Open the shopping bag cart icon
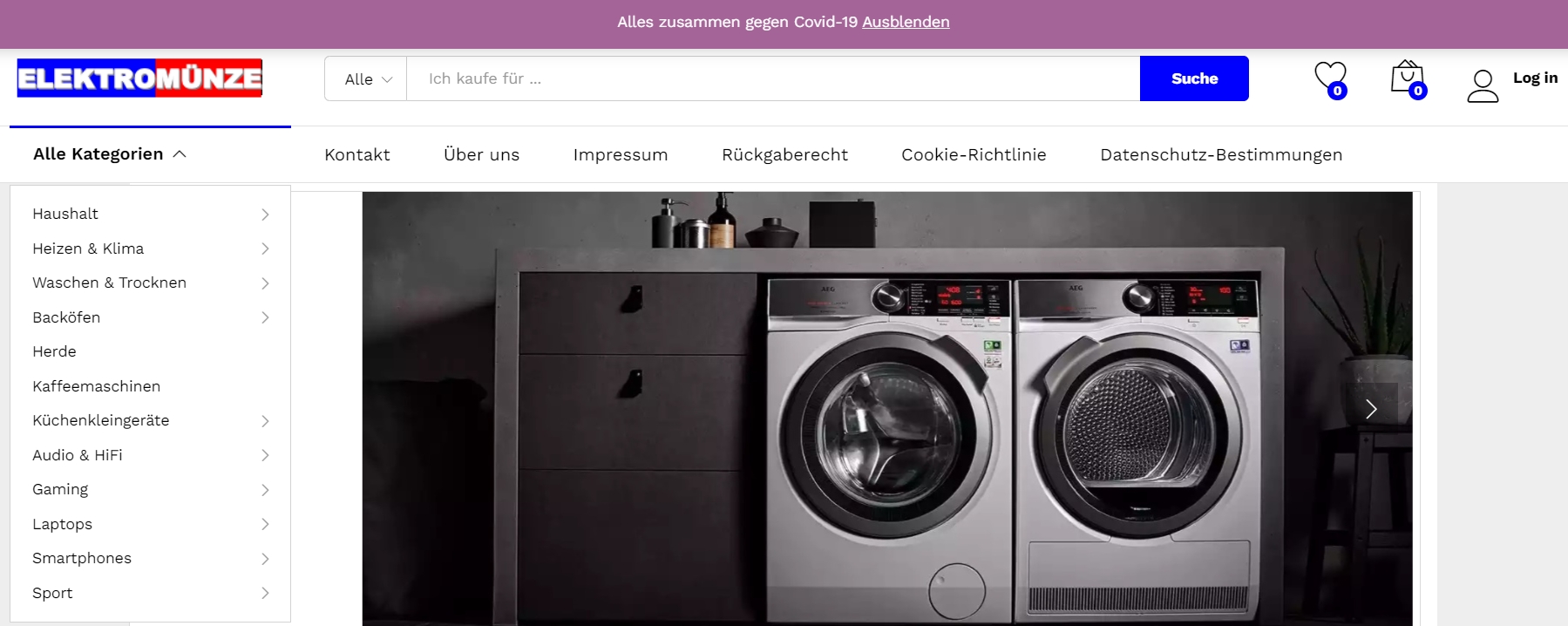This screenshot has height=626, width=1568. coord(1408,78)
